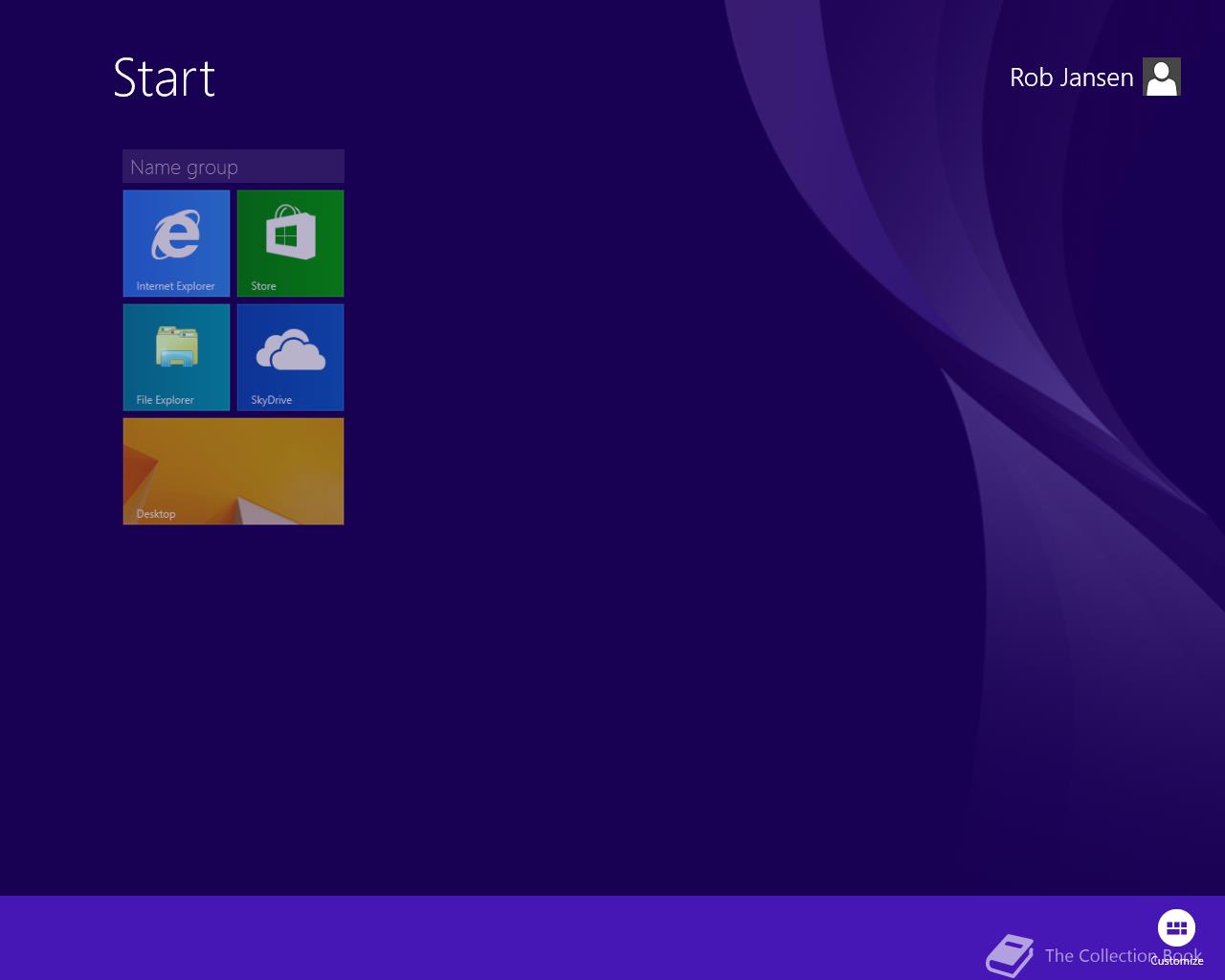The image size is (1225, 980).
Task: Click the user avatar picture
Action: [1162, 77]
